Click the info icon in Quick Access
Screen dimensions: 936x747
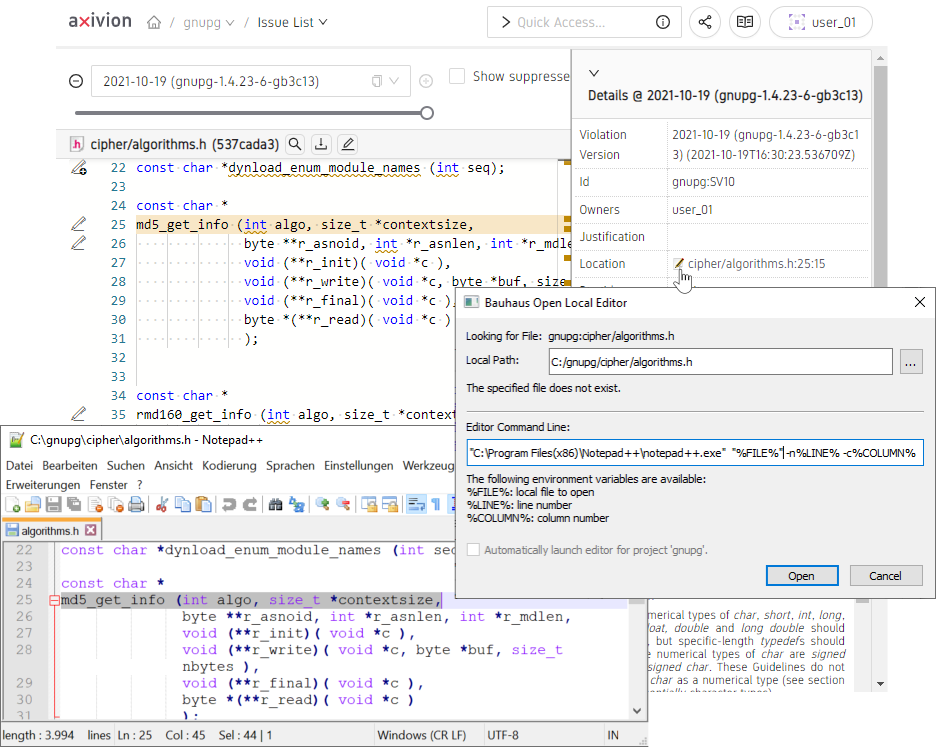[663, 23]
